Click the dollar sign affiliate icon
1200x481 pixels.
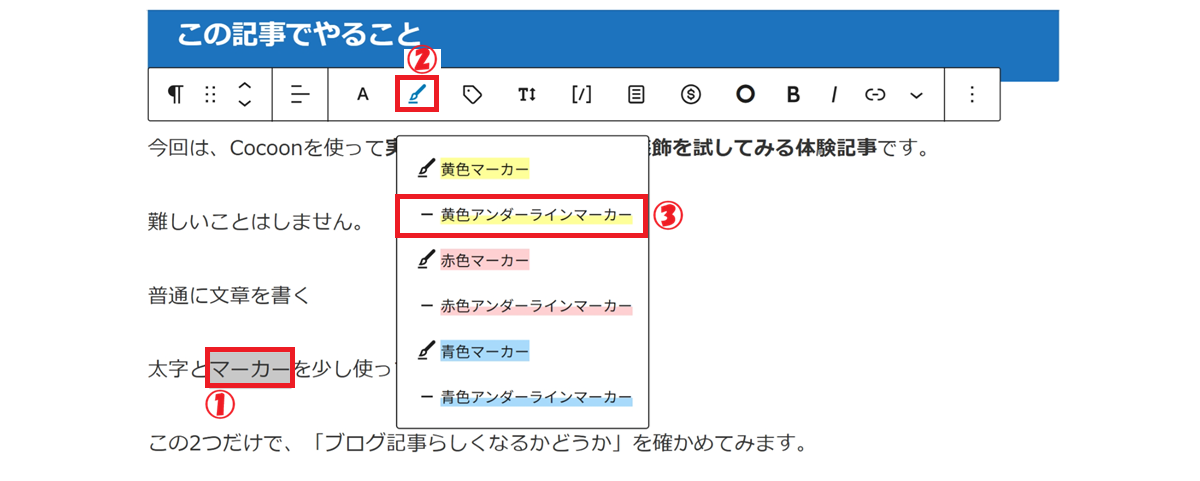coord(690,95)
